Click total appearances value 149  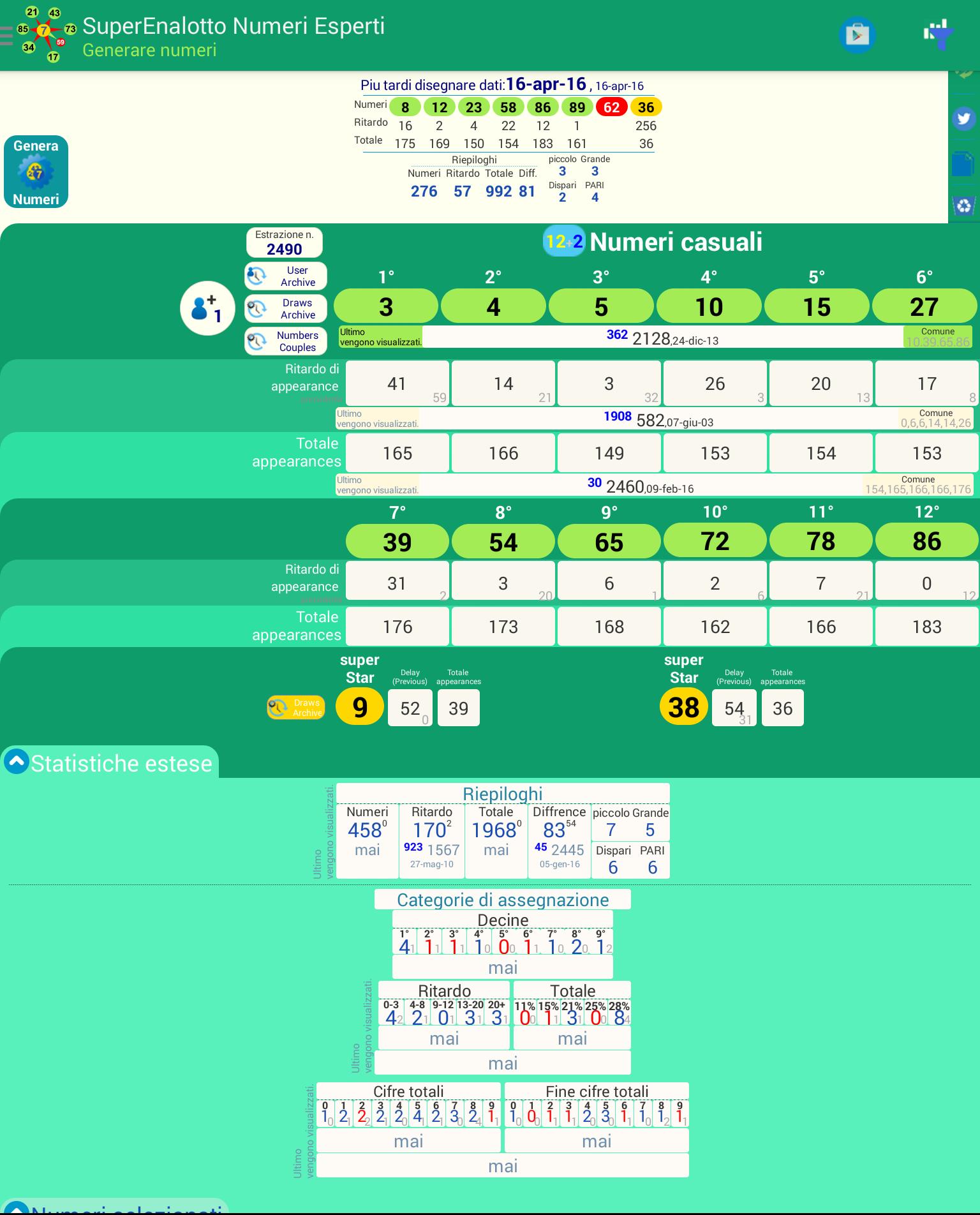click(609, 453)
